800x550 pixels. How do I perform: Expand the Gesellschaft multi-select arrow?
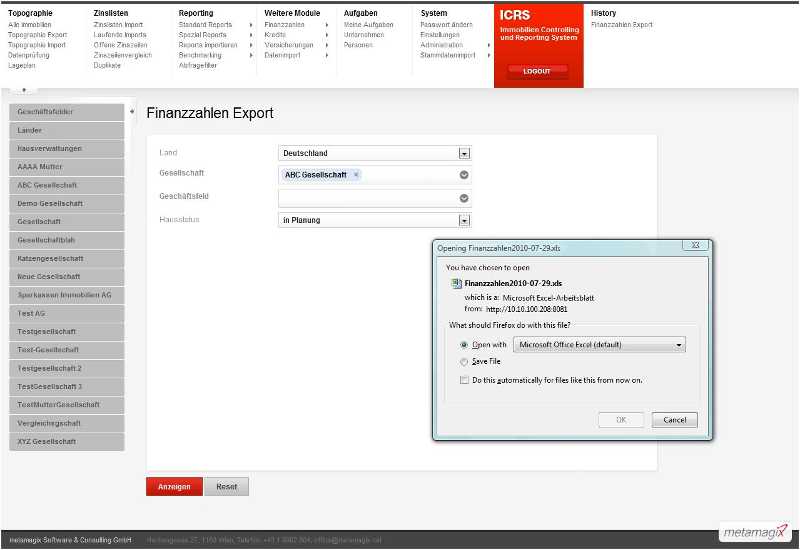tap(464, 175)
